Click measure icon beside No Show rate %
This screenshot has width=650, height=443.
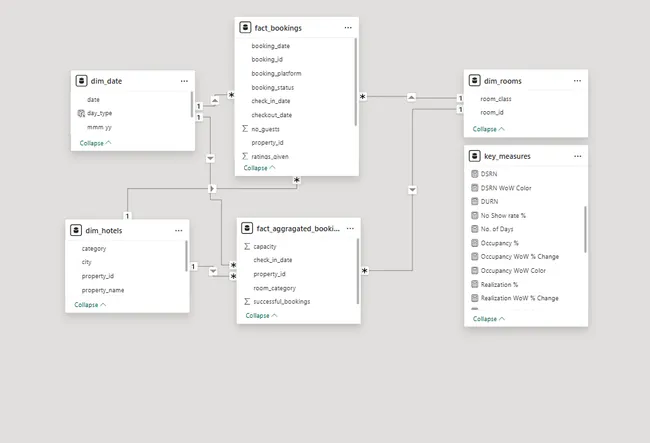coord(475,215)
